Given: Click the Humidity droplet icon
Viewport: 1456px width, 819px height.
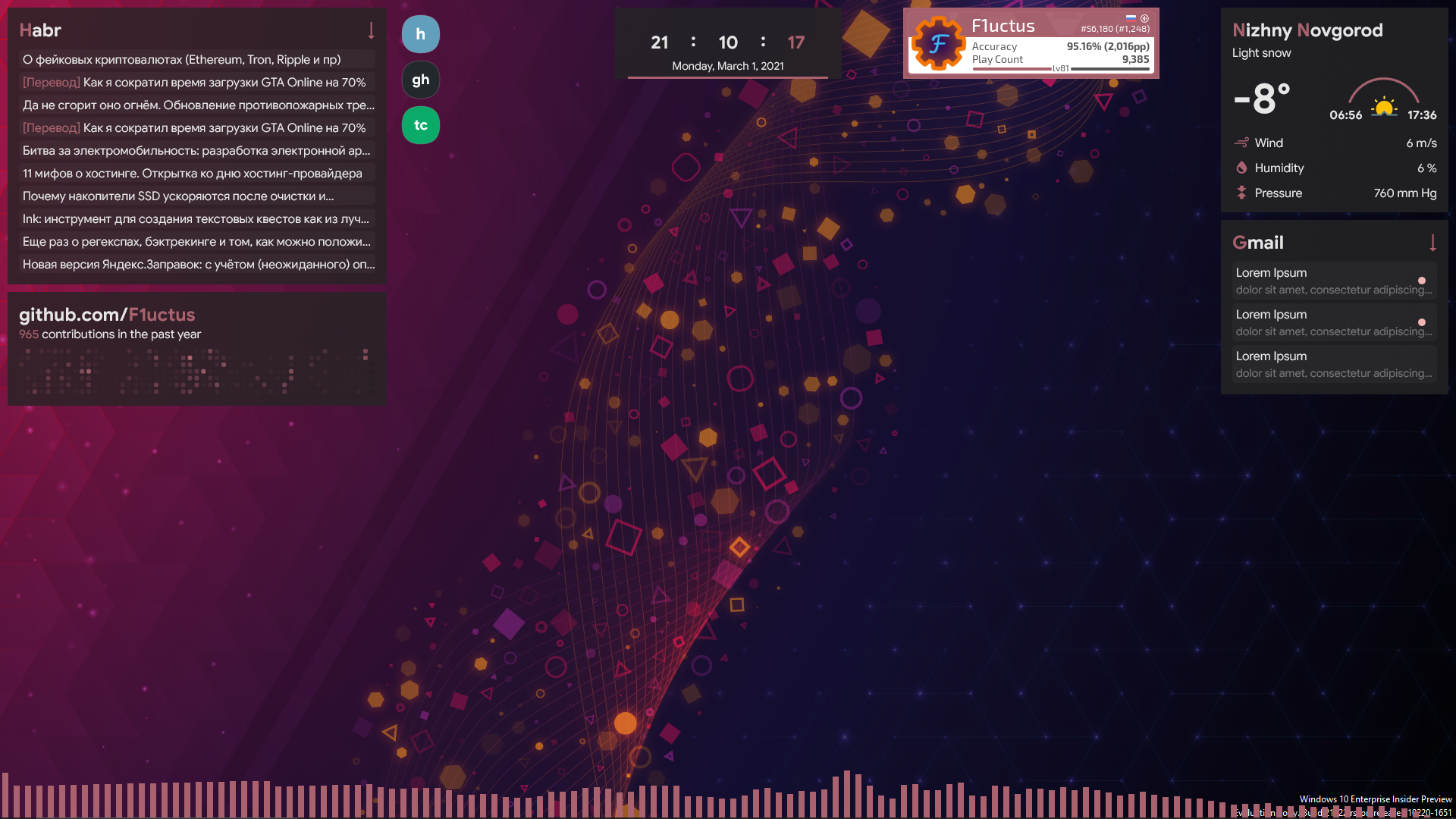Looking at the screenshot, I should coord(1241,168).
